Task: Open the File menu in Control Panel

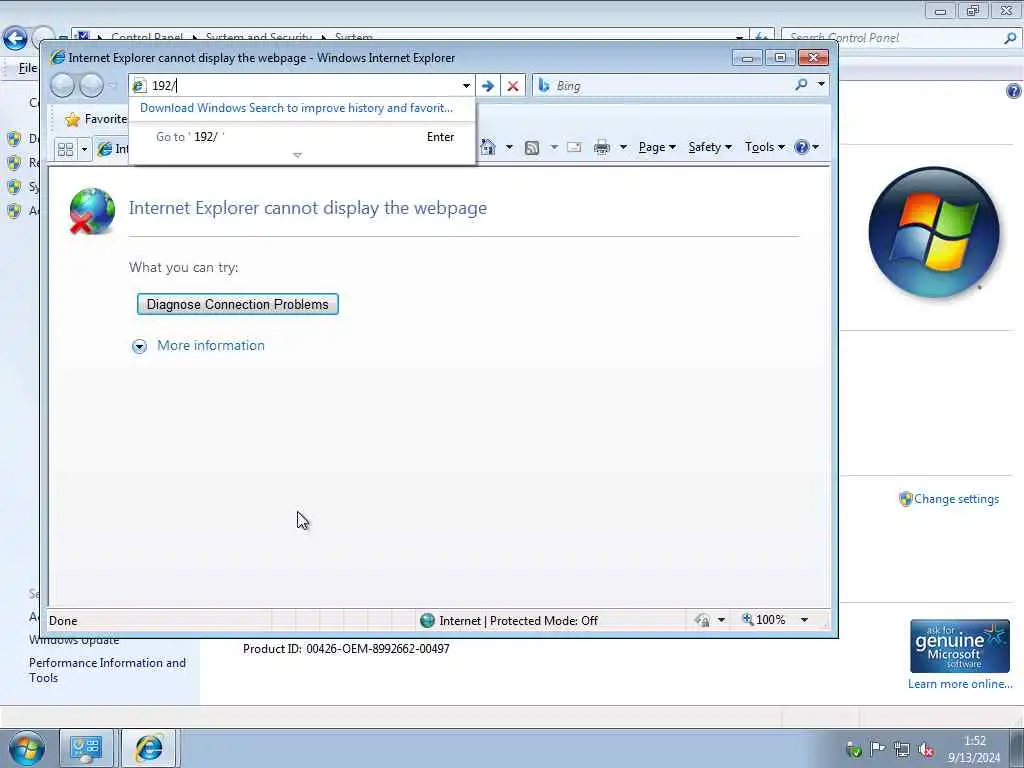Action: pos(27,68)
